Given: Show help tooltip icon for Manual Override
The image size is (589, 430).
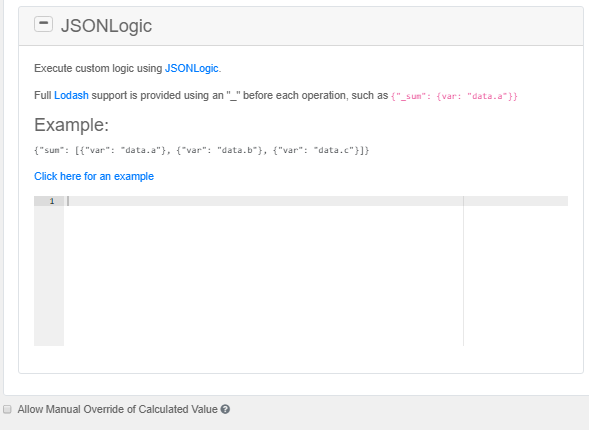Looking at the screenshot, I should click(x=225, y=409).
